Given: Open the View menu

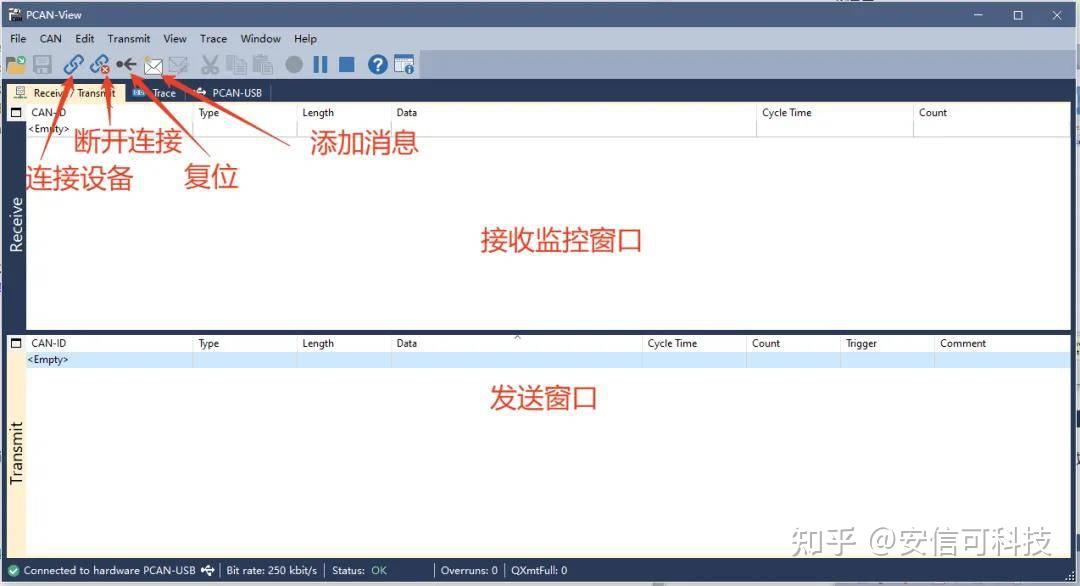Looking at the screenshot, I should 175,39.
